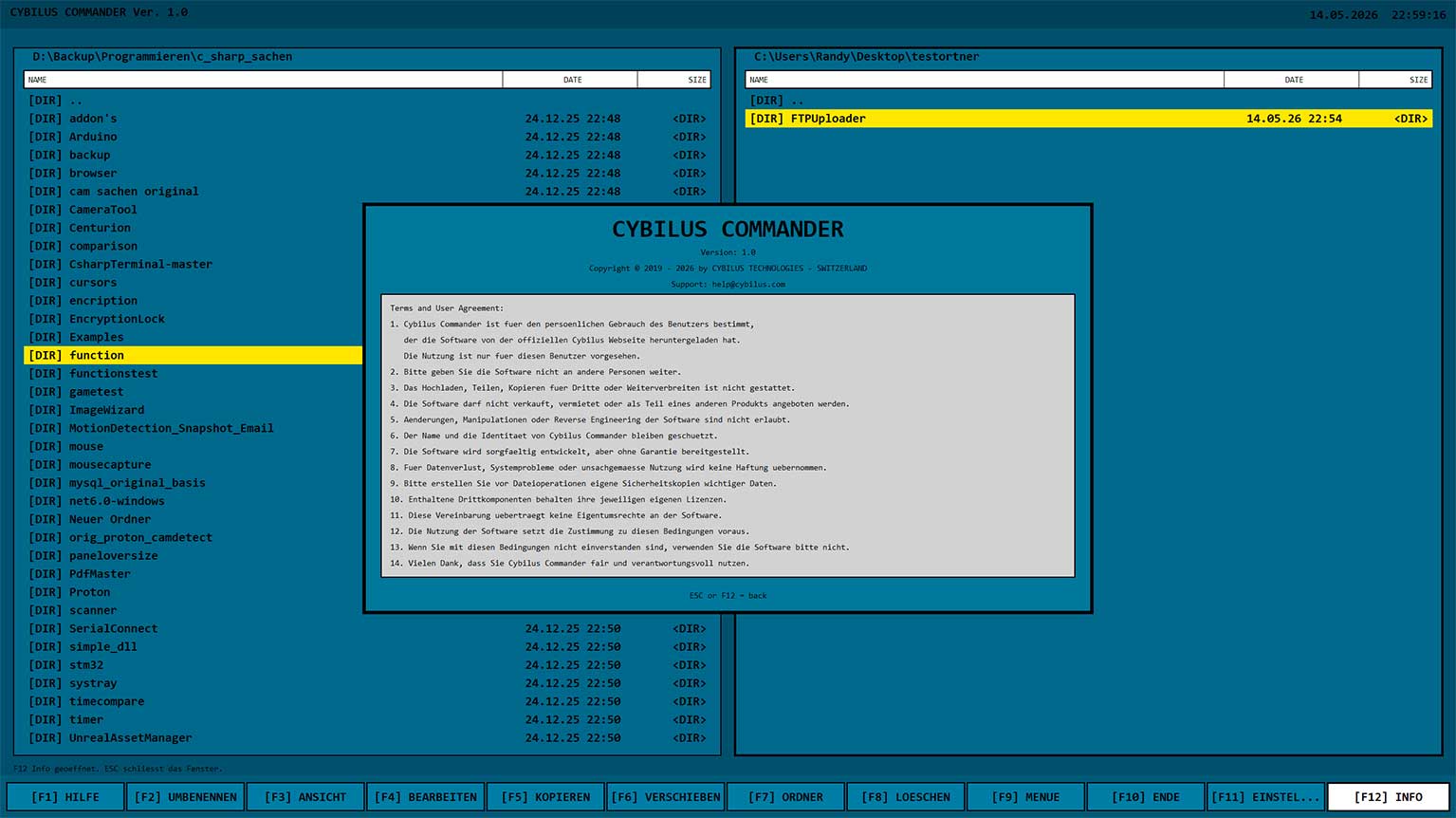Click the F1 HILFE button
This screenshot has width=1456, height=818.
65,797
